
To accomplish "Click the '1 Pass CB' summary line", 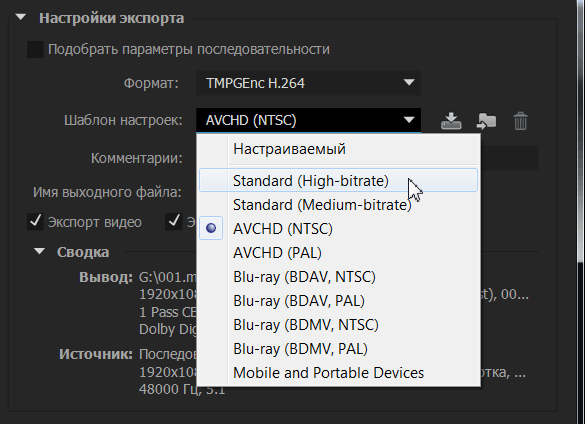I will [168, 312].
